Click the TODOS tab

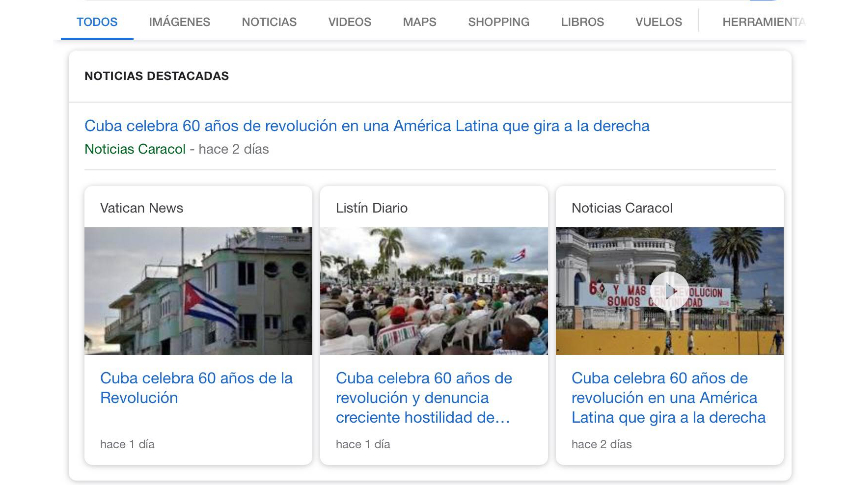(97, 22)
